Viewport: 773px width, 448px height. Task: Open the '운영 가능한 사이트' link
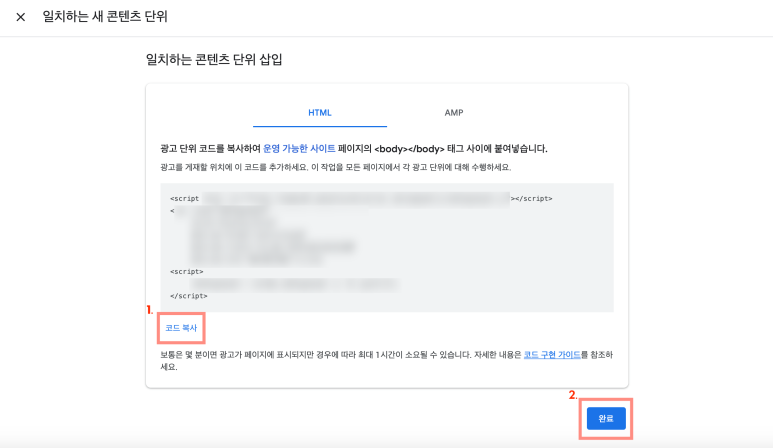pos(299,148)
